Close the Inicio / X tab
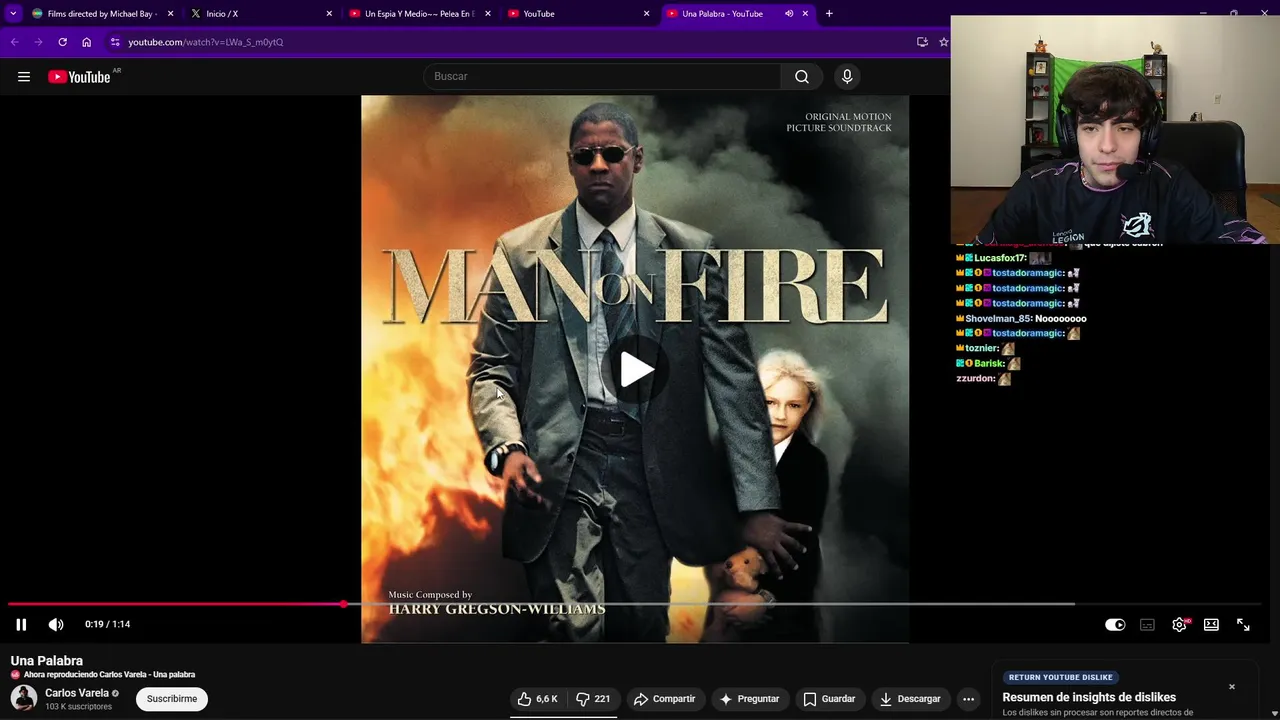The height and width of the screenshot is (720, 1280). (329, 14)
